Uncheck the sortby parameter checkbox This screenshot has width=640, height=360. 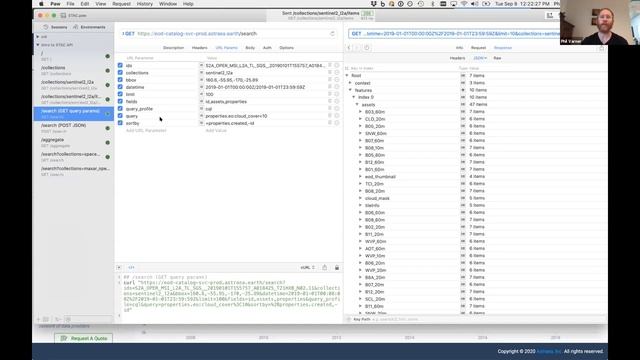[x=120, y=123]
